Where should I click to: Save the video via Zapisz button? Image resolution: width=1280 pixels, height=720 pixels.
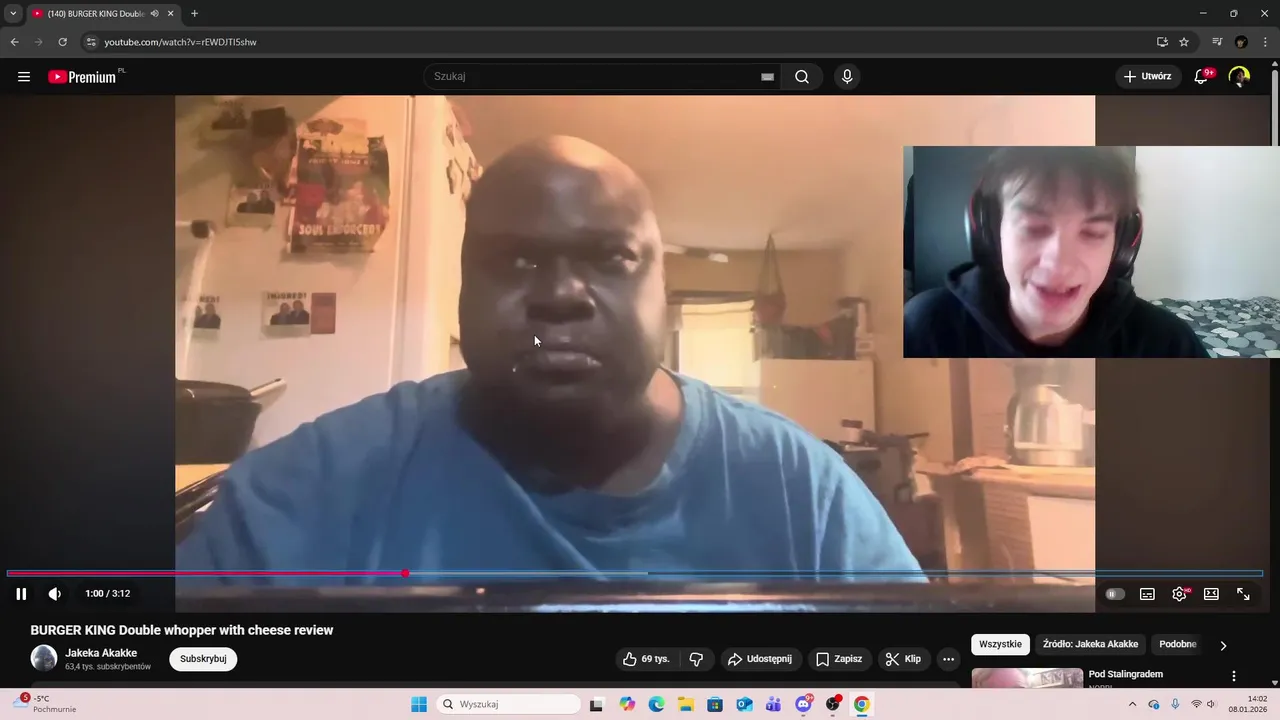838,659
